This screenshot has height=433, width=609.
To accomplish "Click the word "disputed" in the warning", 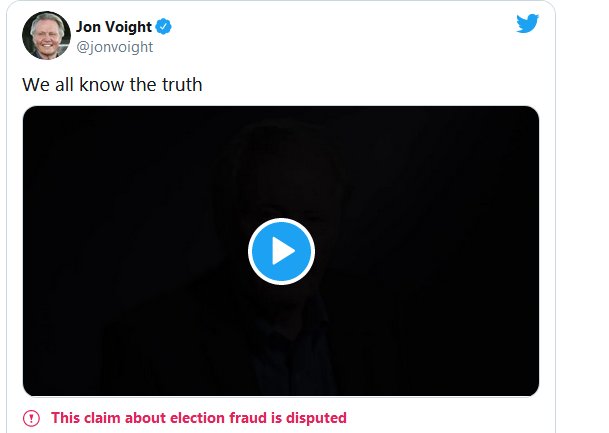I will pos(315,418).
